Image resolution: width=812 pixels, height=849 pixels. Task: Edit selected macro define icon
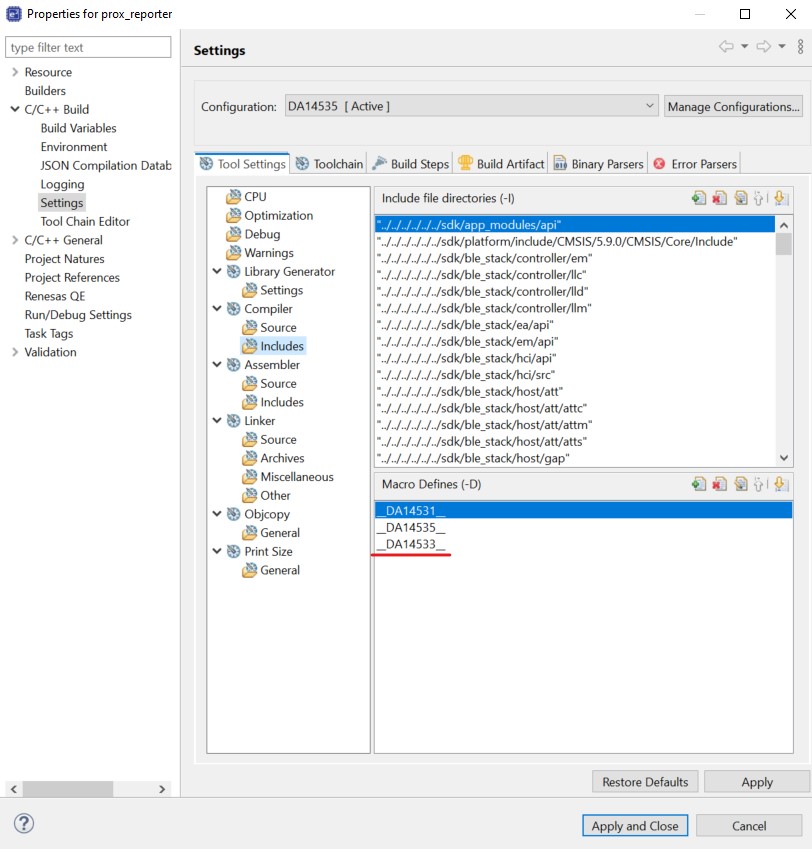coord(741,484)
